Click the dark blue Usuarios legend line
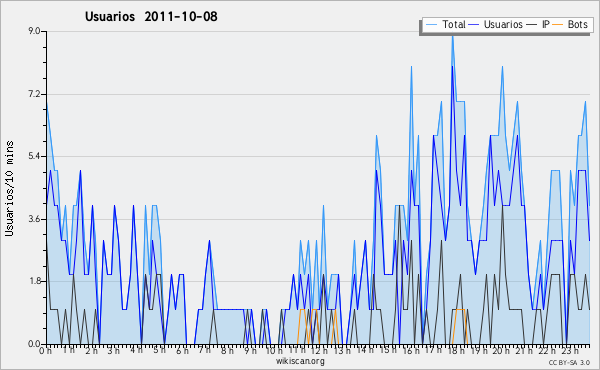 pyautogui.click(x=474, y=25)
